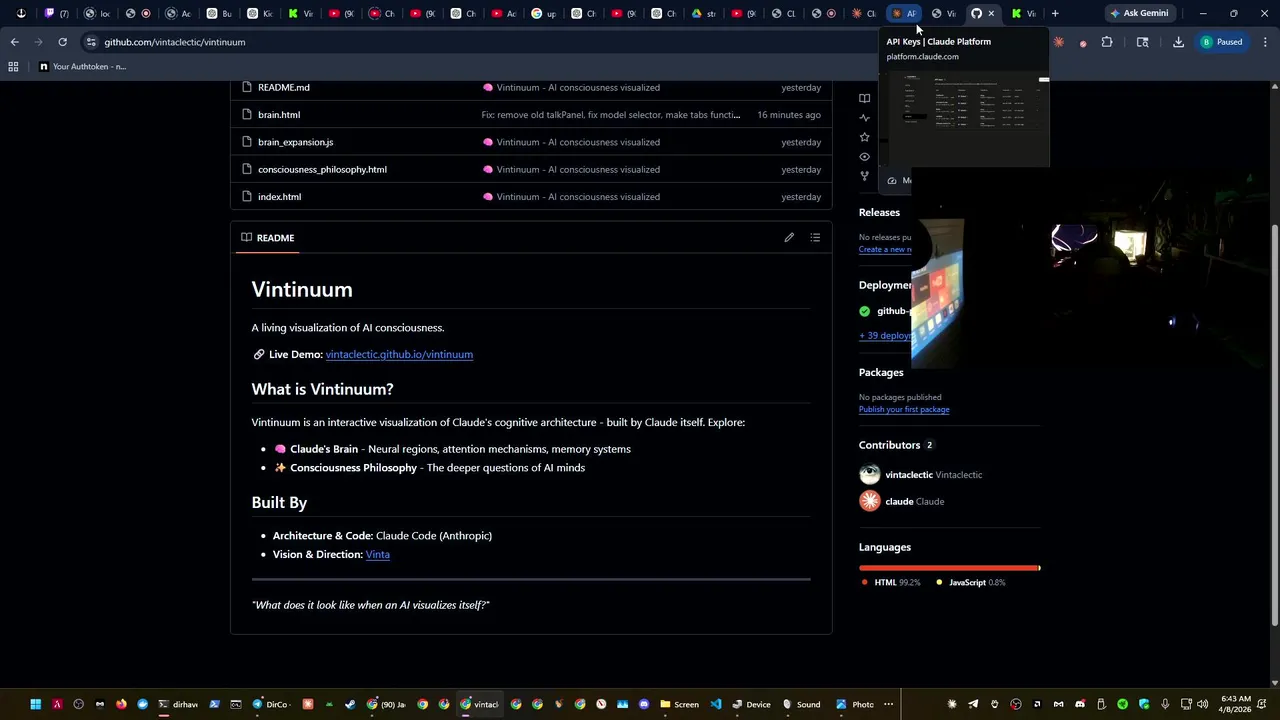
Task: Open the index.html file
Action: [279, 197]
